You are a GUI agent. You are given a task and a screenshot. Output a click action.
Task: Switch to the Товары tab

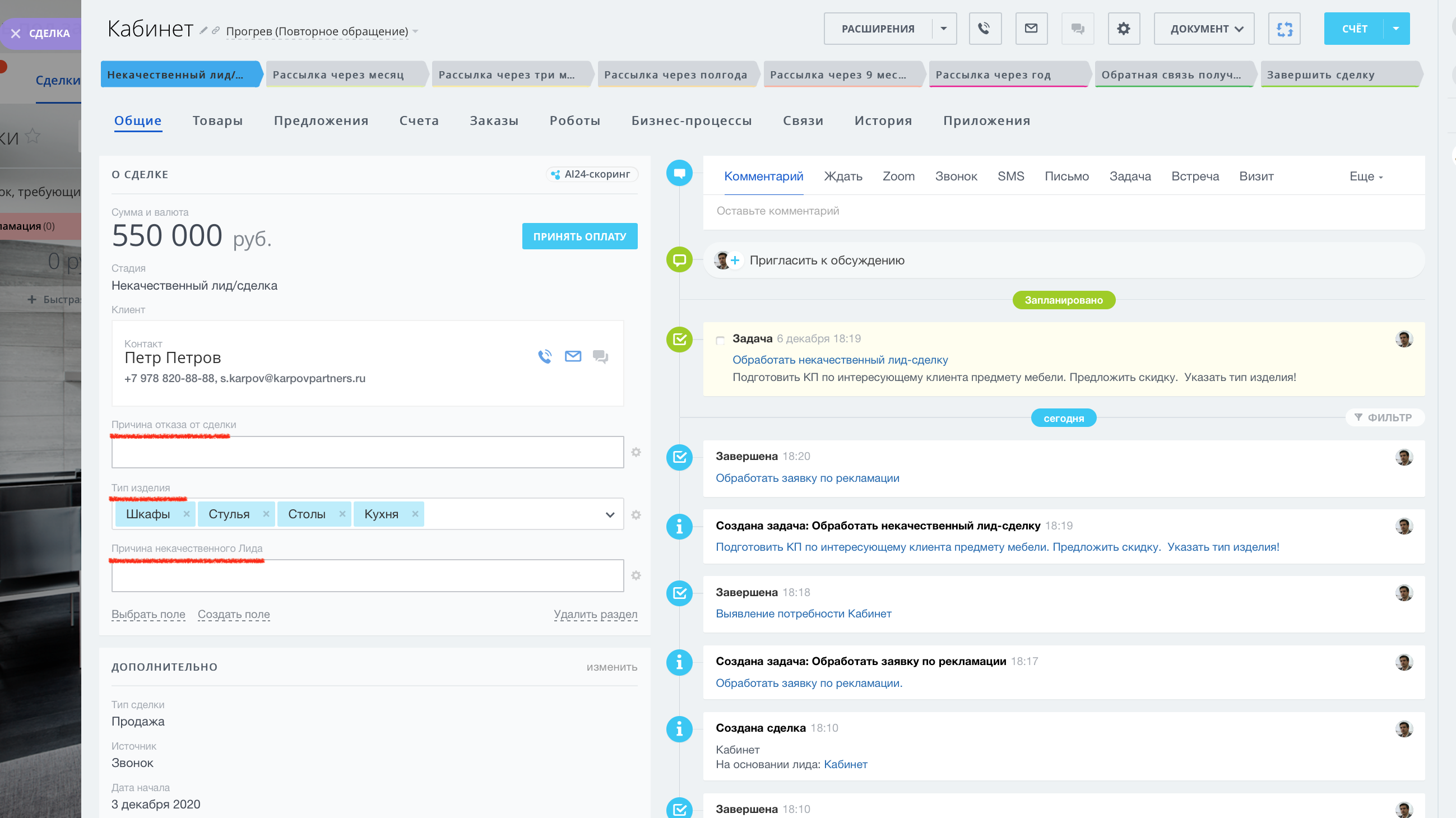[x=217, y=120]
